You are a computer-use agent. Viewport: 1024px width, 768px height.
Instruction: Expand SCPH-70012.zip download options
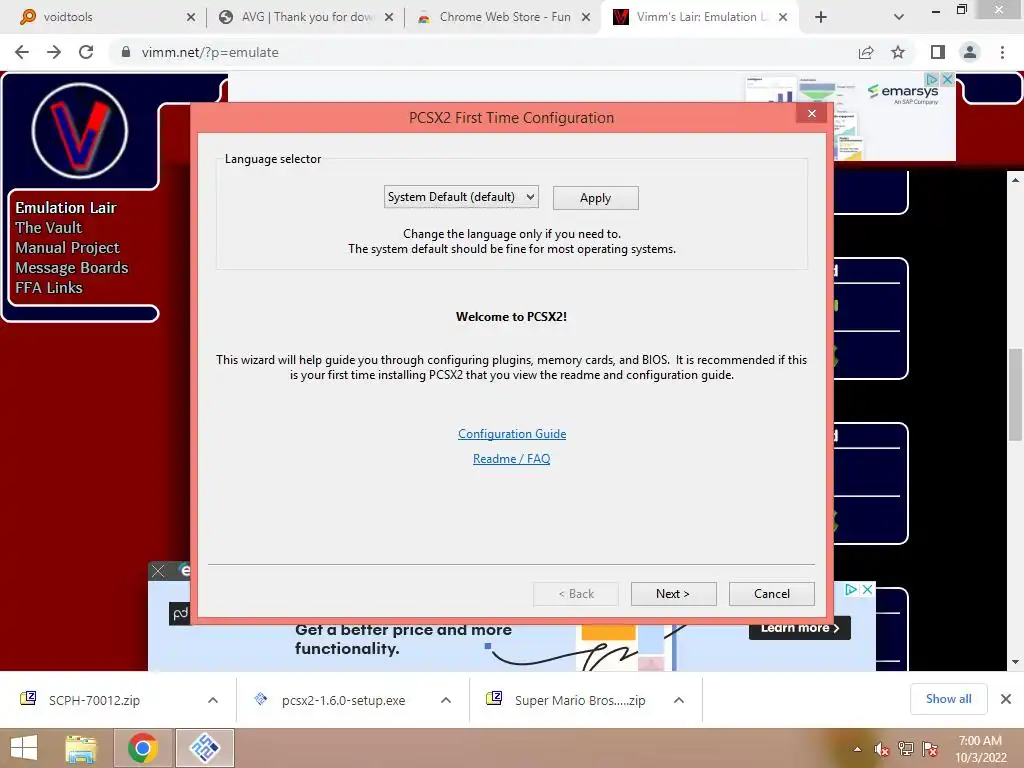[213, 700]
